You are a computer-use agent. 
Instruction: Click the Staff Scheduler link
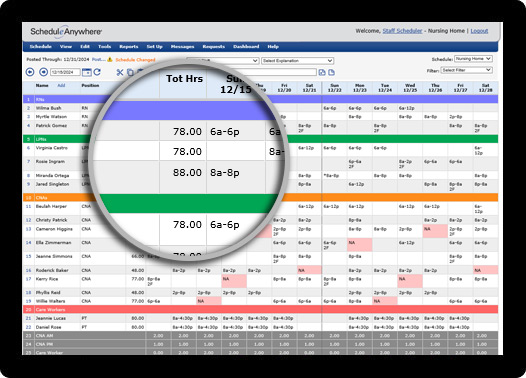click(x=402, y=31)
